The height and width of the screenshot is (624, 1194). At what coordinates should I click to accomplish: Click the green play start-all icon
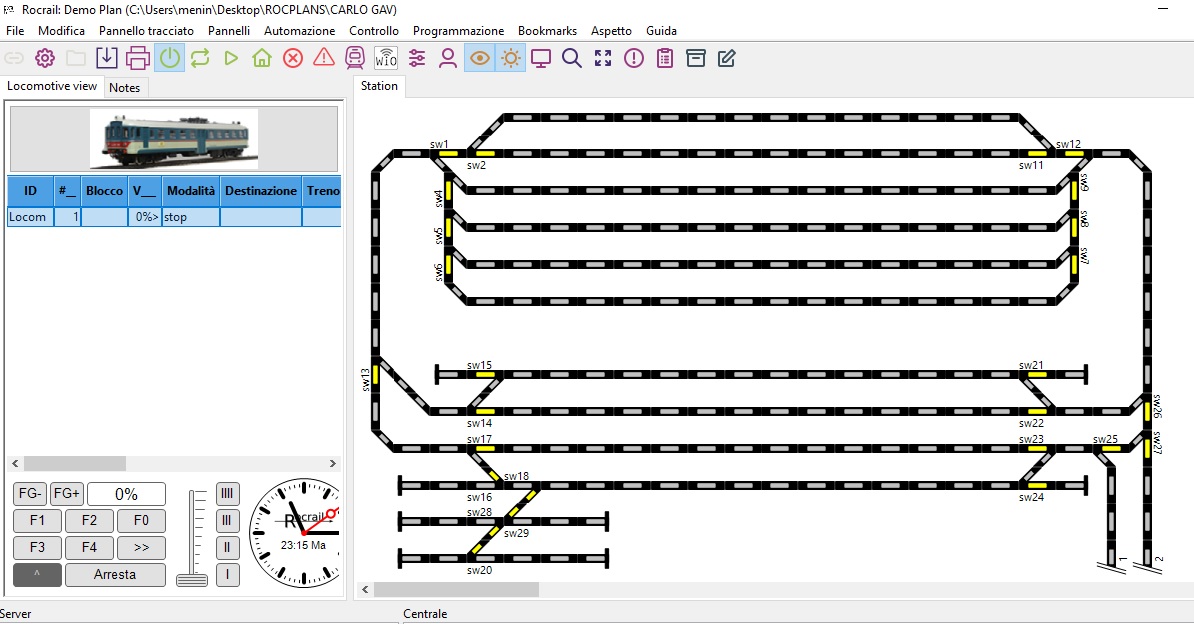click(x=231, y=58)
